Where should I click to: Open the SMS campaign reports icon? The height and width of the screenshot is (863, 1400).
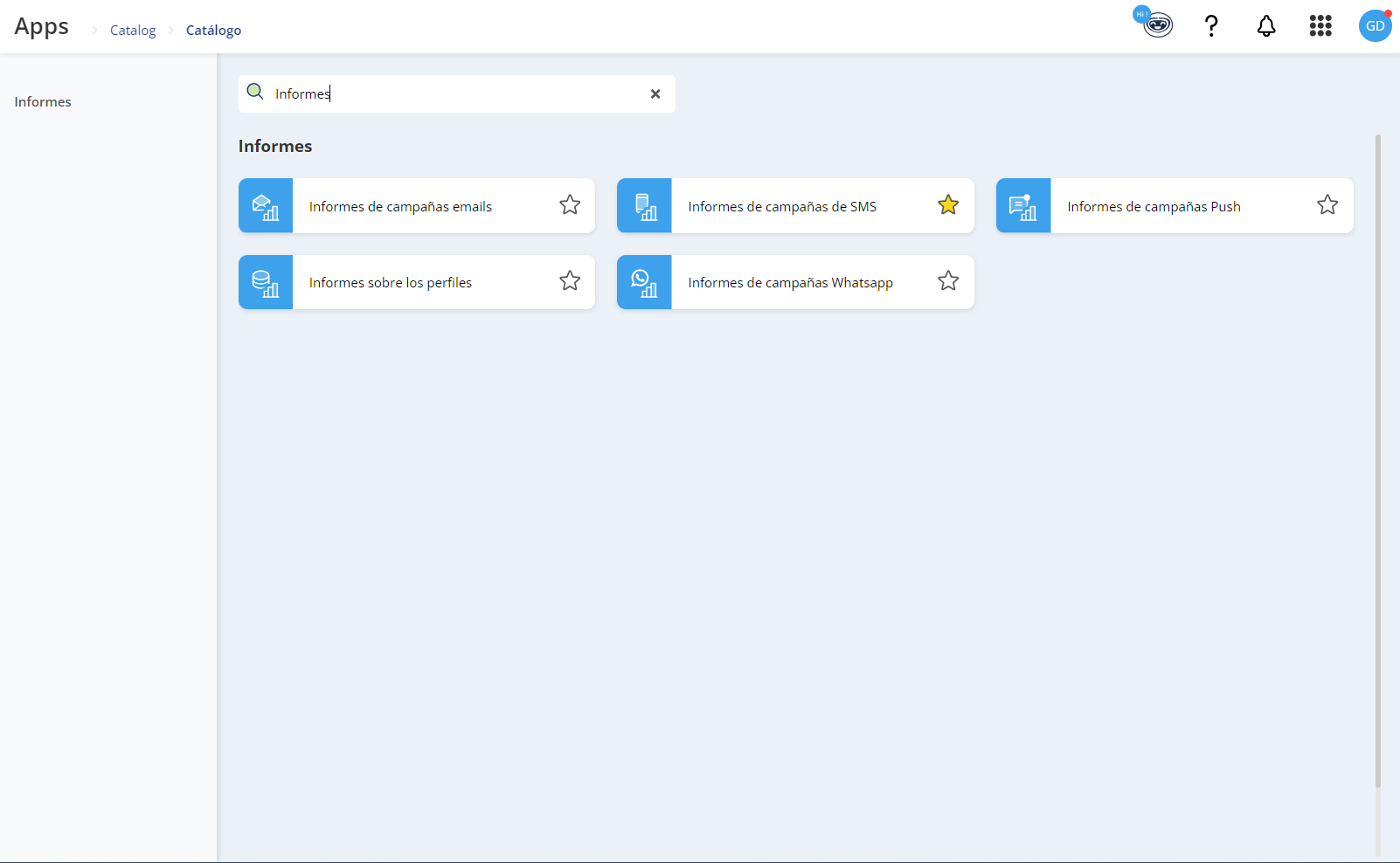pos(644,206)
